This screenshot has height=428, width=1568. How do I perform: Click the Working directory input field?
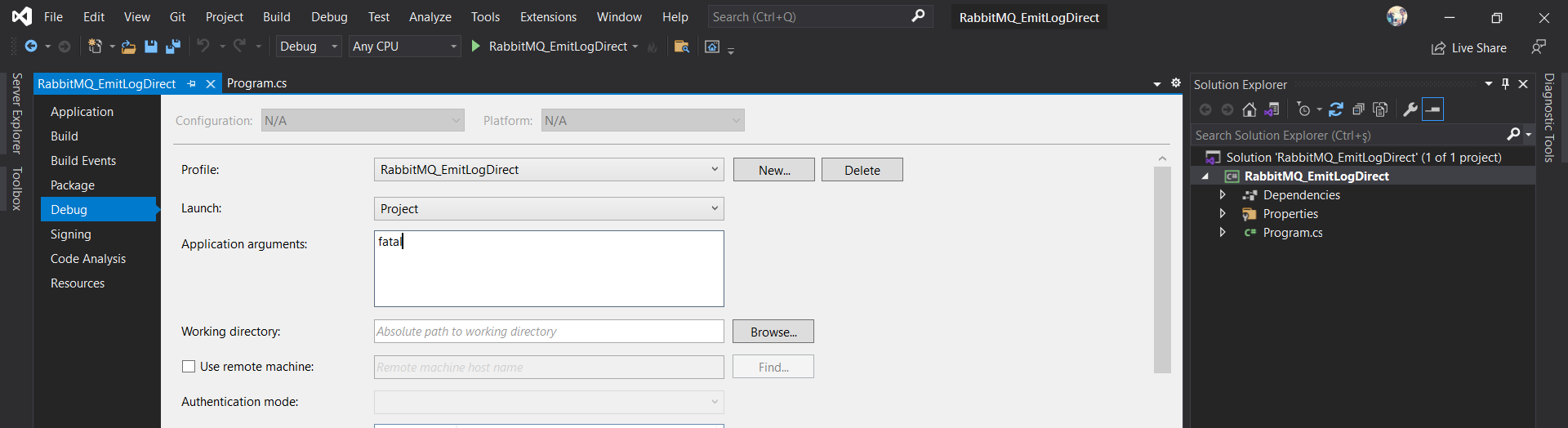(x=549, y=332)
